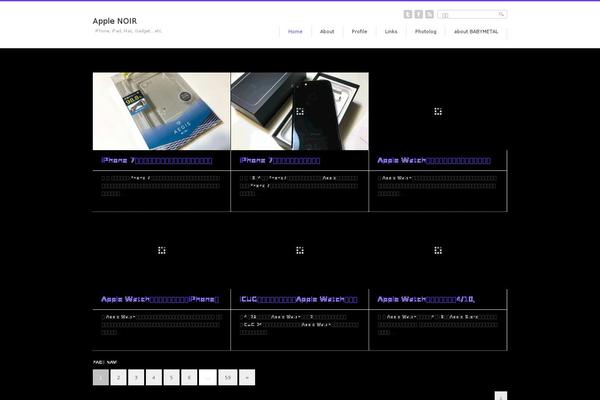The height and width of the screenshot is (400, 600).
Task: Open the About menu item
Action: pyautogui.click(x=327, y=31)
